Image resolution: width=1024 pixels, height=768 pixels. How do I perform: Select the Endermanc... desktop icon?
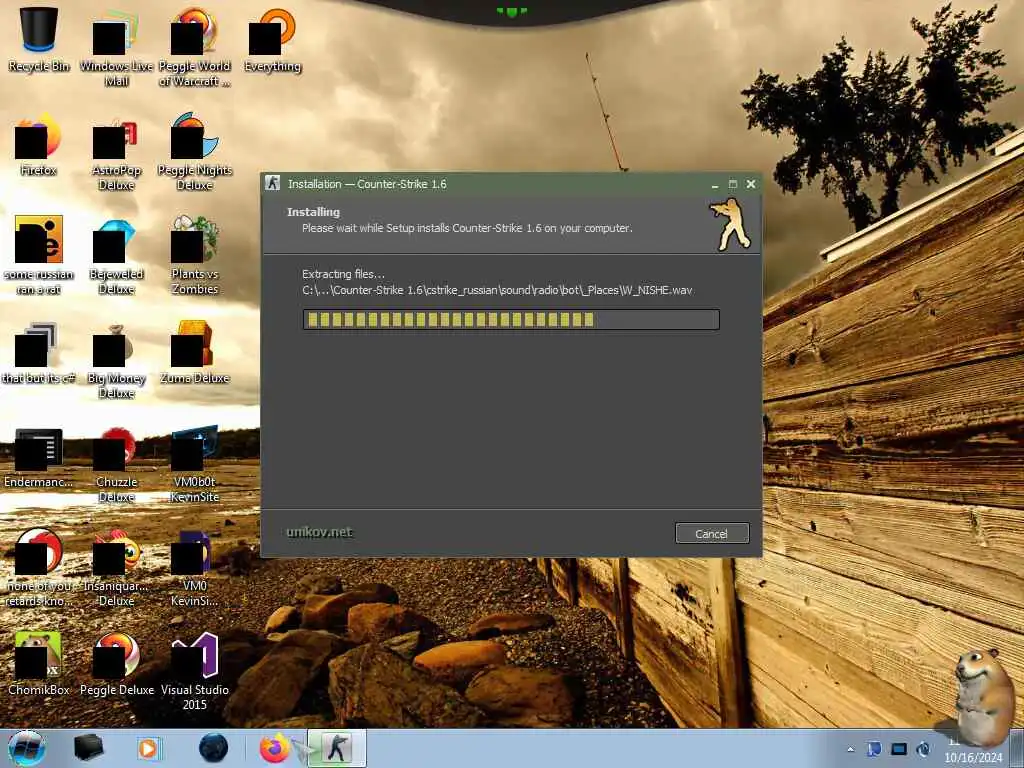(x=39, y=457)
